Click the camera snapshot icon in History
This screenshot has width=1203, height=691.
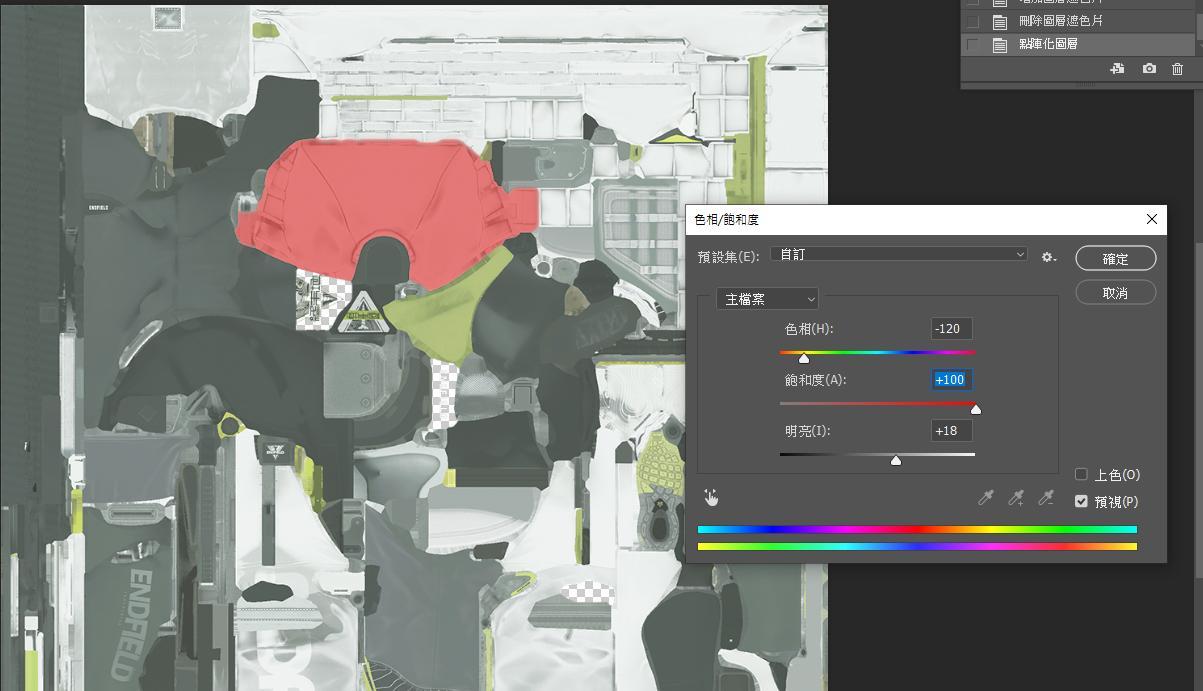1149,69
